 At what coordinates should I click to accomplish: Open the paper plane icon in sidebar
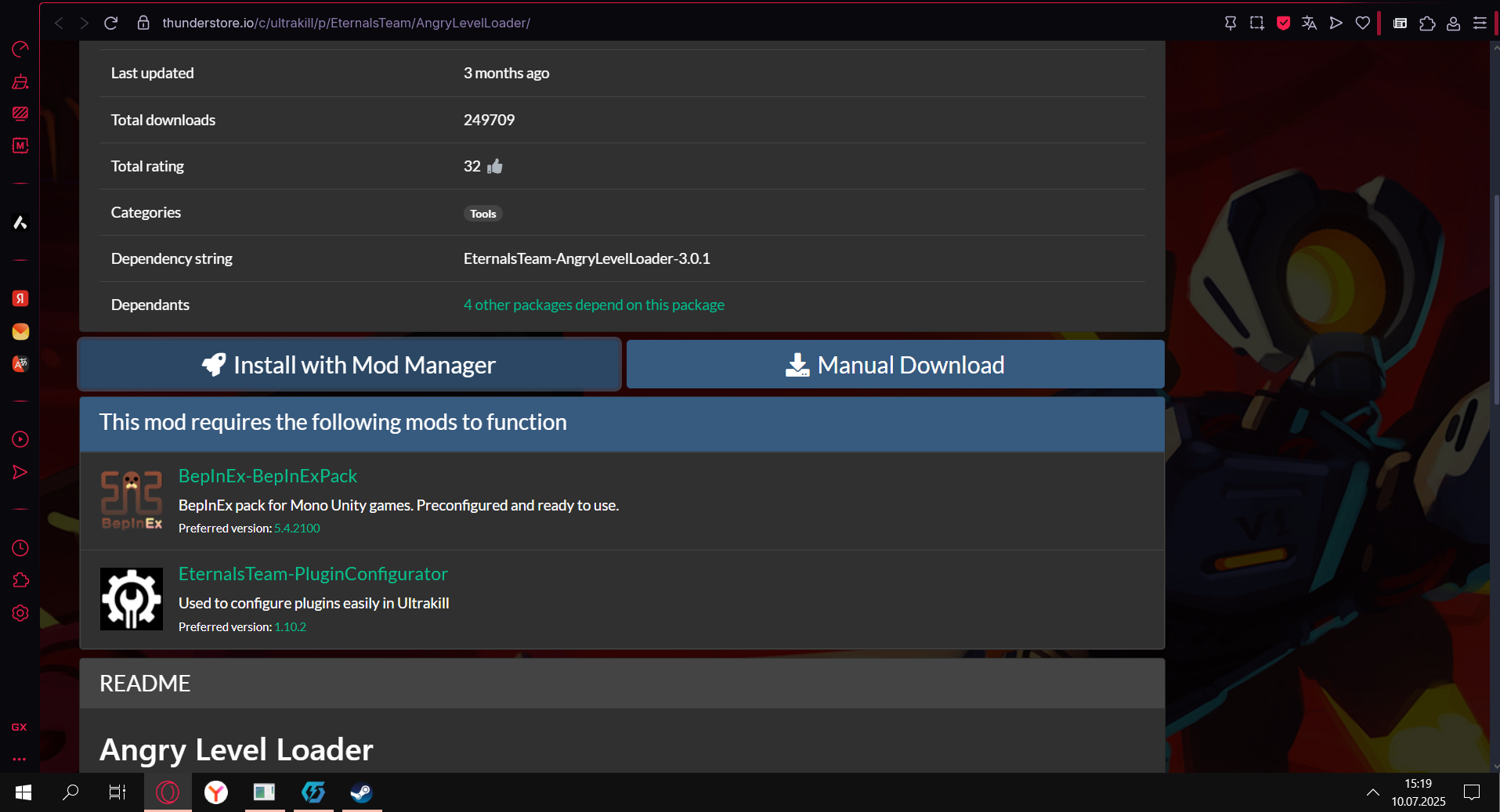20,472
